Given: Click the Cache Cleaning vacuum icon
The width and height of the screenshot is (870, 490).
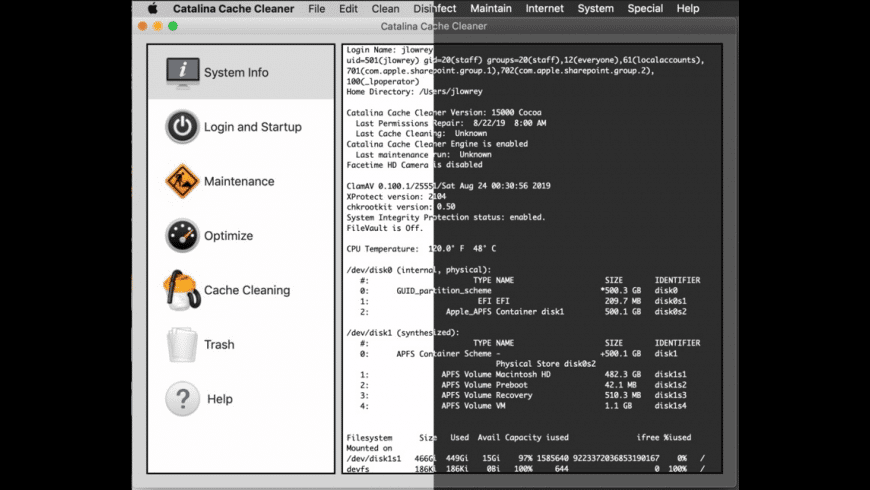Looking at the screenshot, I should coord(181,290).
